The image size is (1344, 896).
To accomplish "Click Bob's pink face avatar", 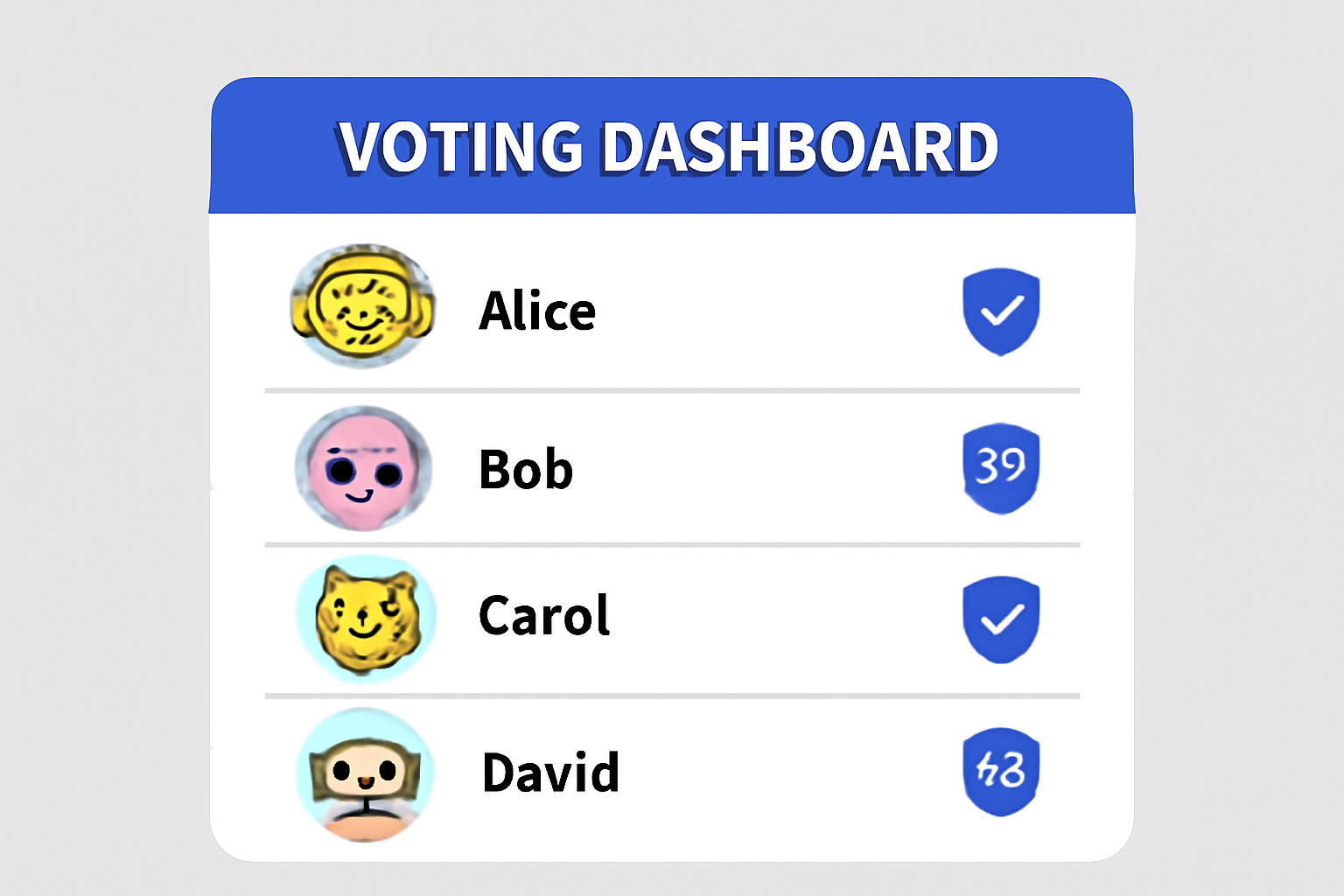I will point(363,469).
